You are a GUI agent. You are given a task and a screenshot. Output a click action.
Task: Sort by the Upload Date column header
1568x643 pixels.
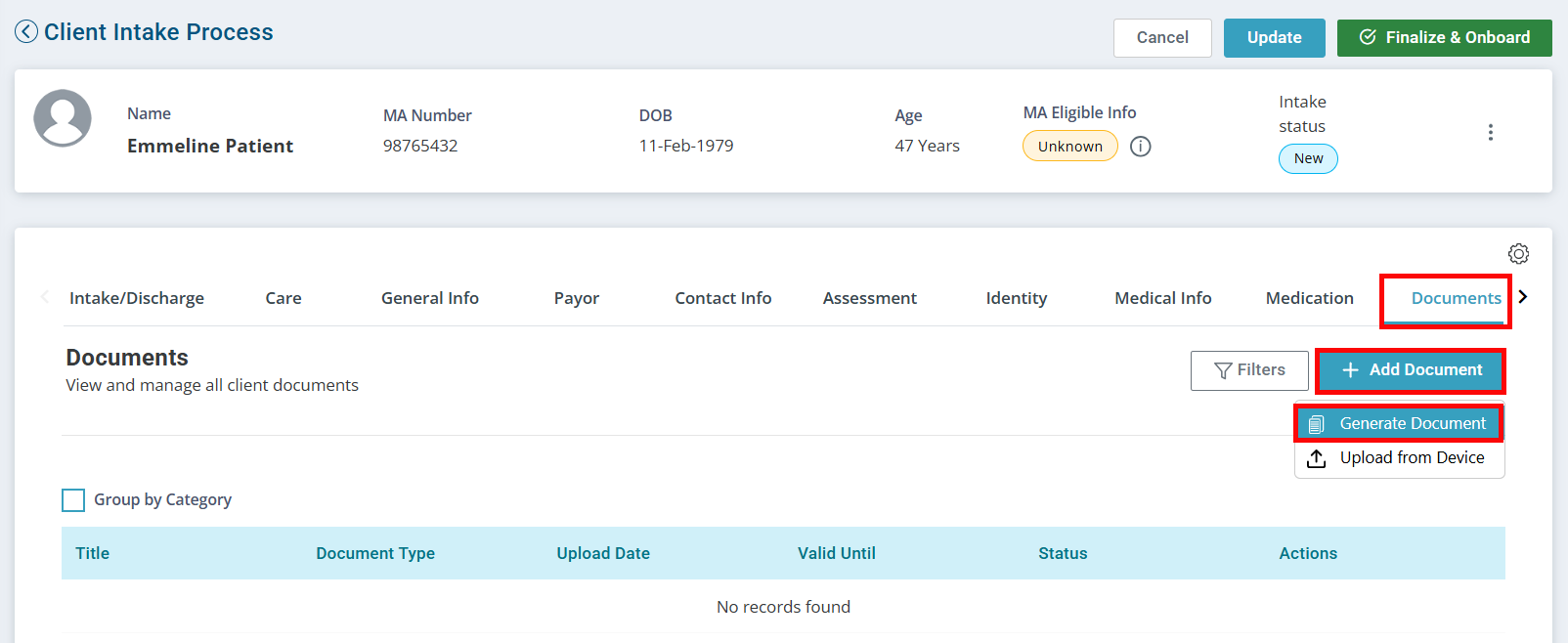pyautogui.click(x=603, y=553)
